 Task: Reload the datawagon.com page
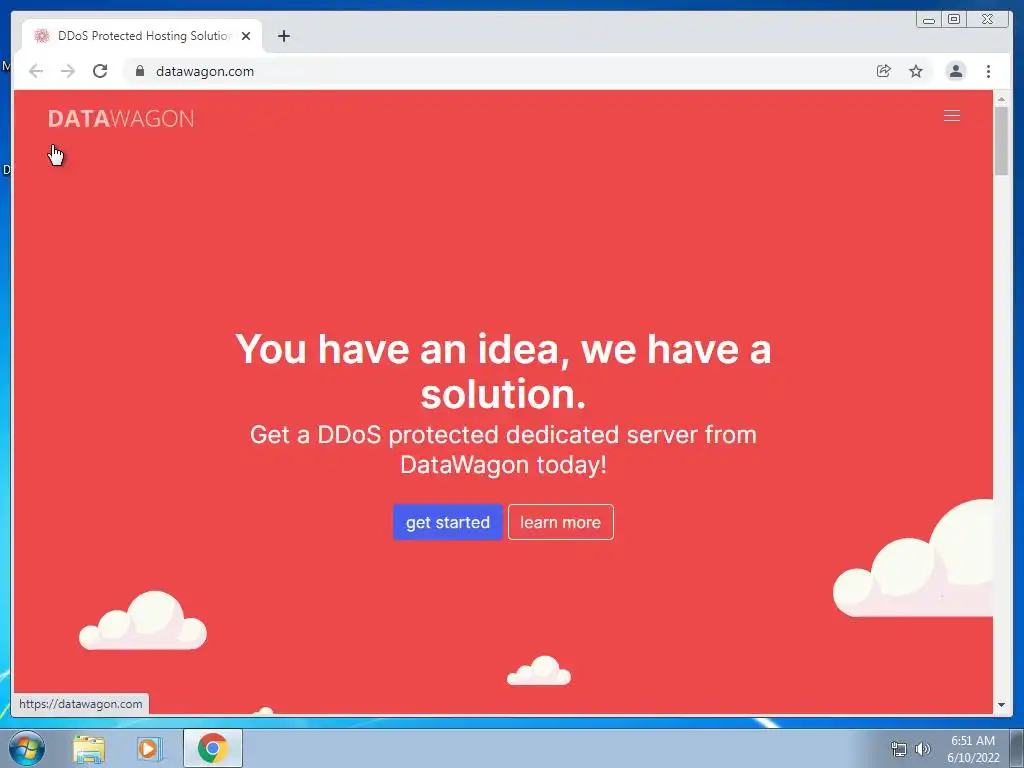(x=100, y=71)
